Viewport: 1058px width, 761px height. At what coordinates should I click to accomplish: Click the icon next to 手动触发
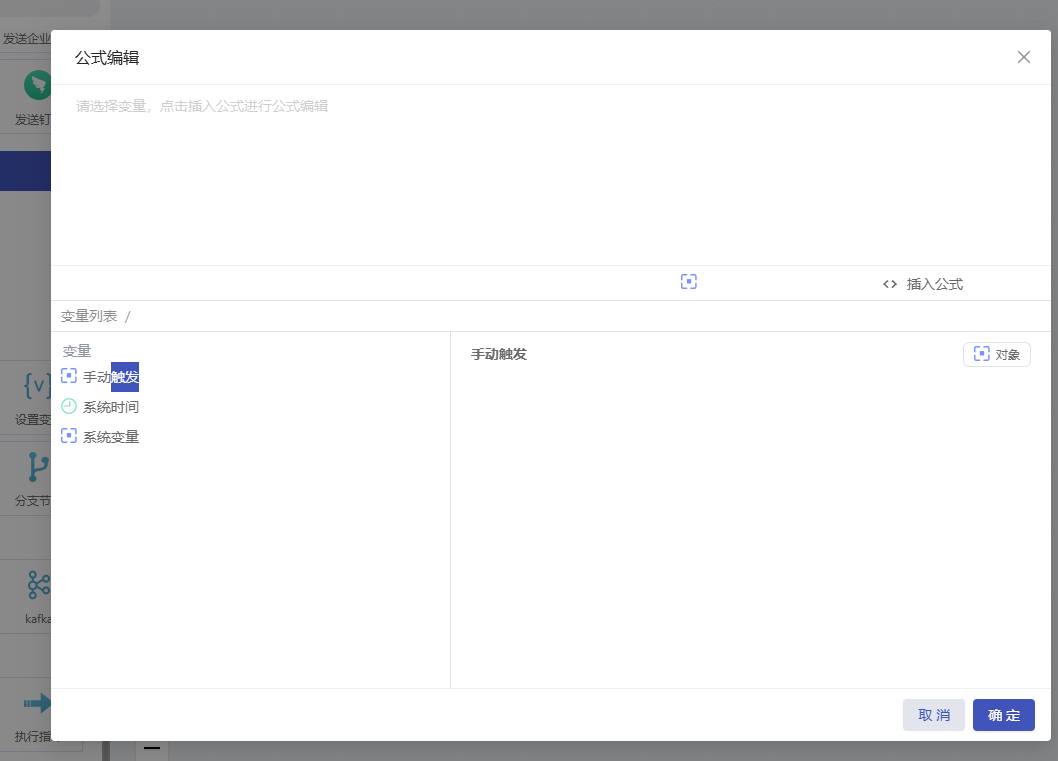pyautogui.click(x=69, y=376)
